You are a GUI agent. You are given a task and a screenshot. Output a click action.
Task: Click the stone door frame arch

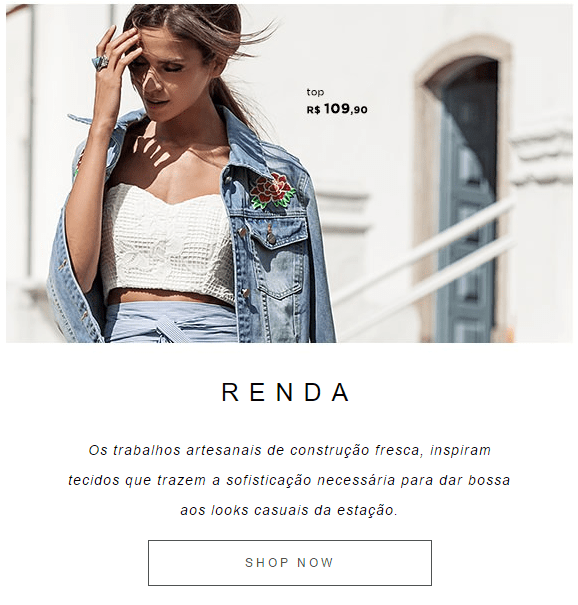[x=463, y=54]
